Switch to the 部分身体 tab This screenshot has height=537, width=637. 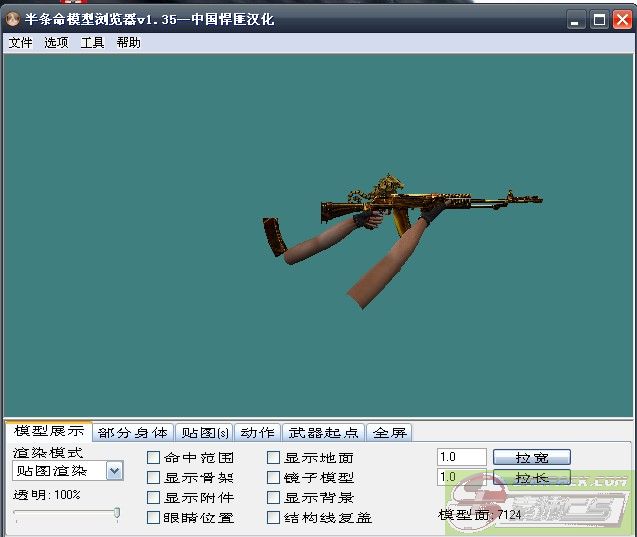133,433
